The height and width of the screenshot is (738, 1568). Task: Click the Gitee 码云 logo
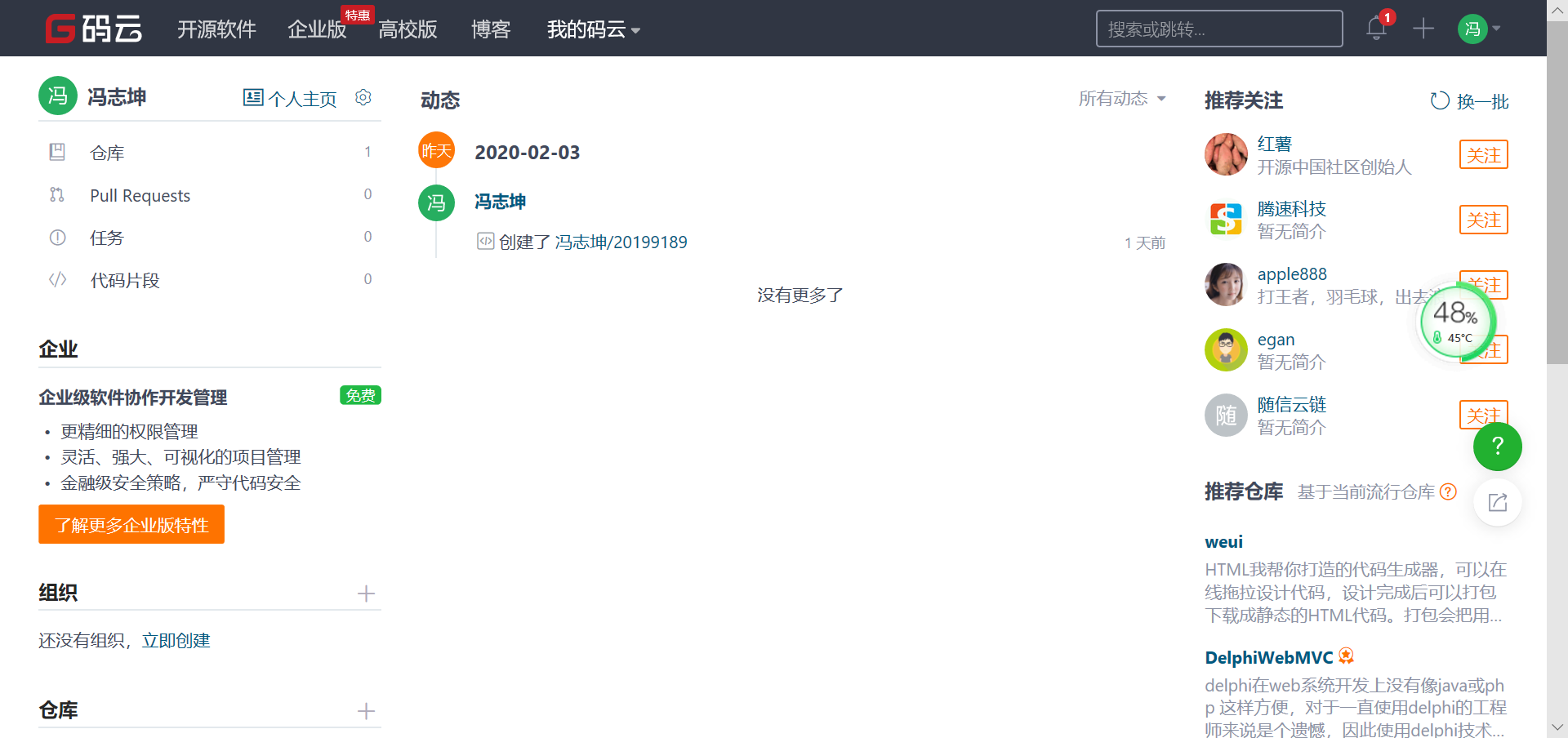93,29
